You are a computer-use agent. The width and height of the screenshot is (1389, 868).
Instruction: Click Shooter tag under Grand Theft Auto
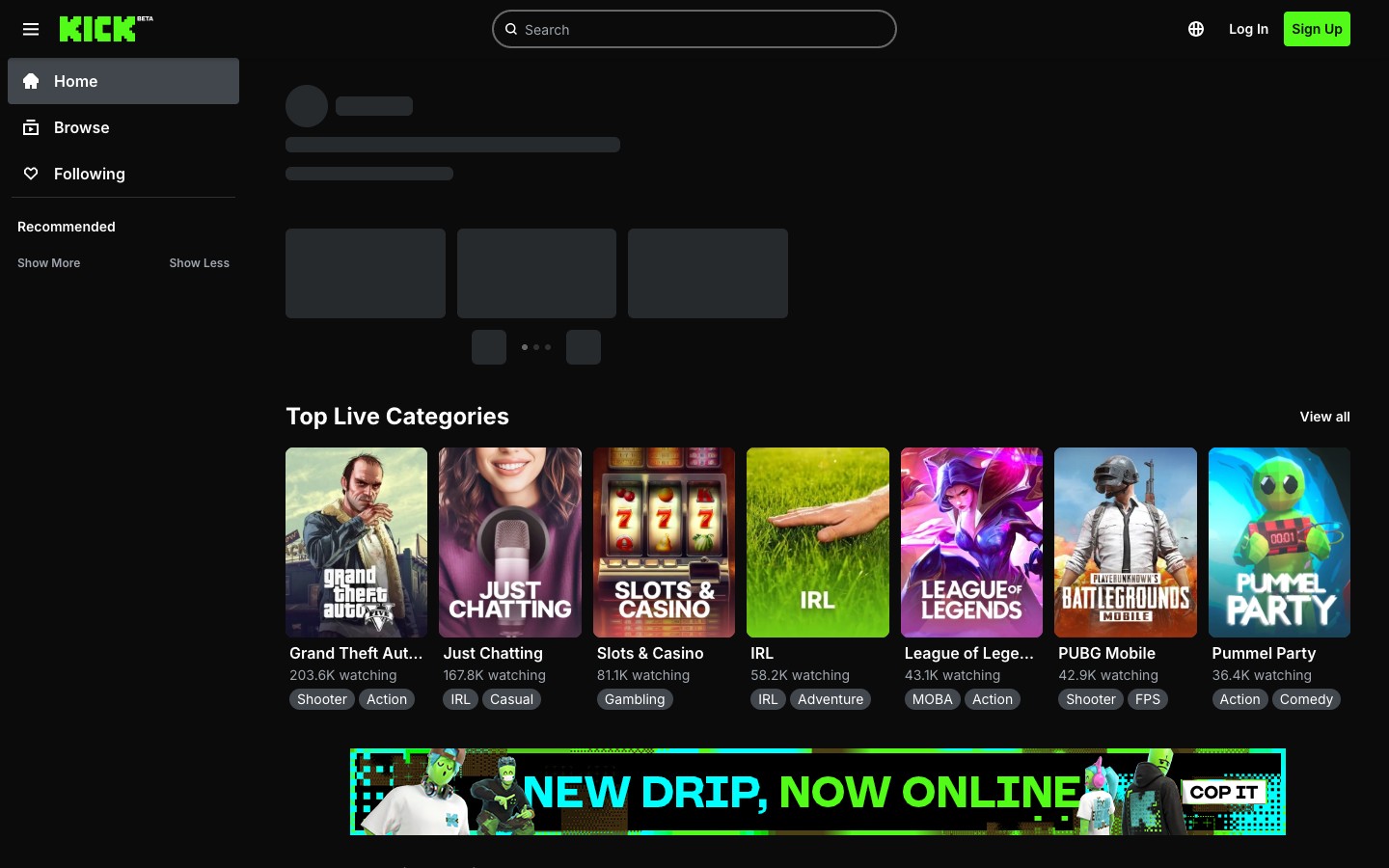pyautogui.click(x=322, y=699)
